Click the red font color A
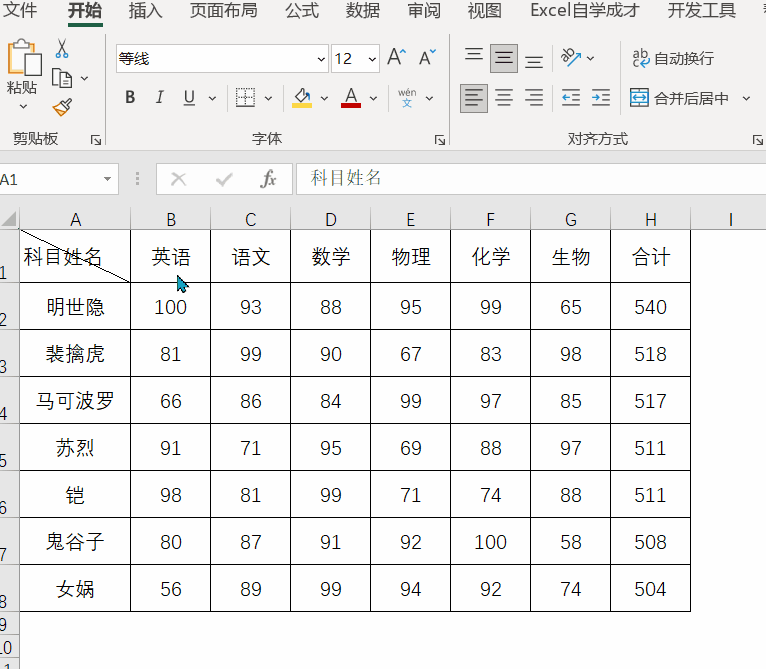The height and width of the screenshot is (669, 766). click(351, 98)
